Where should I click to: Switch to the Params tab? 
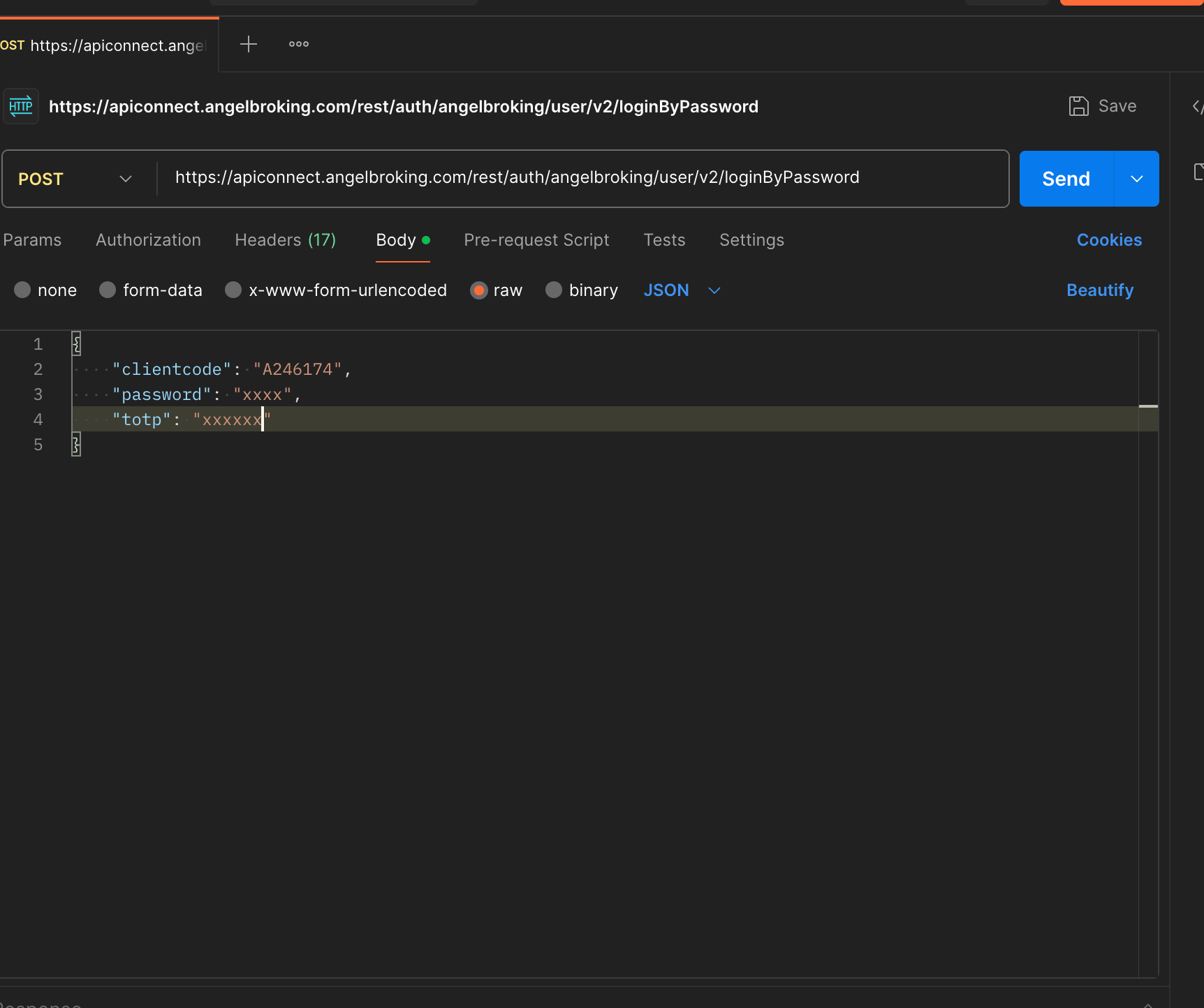32,240
